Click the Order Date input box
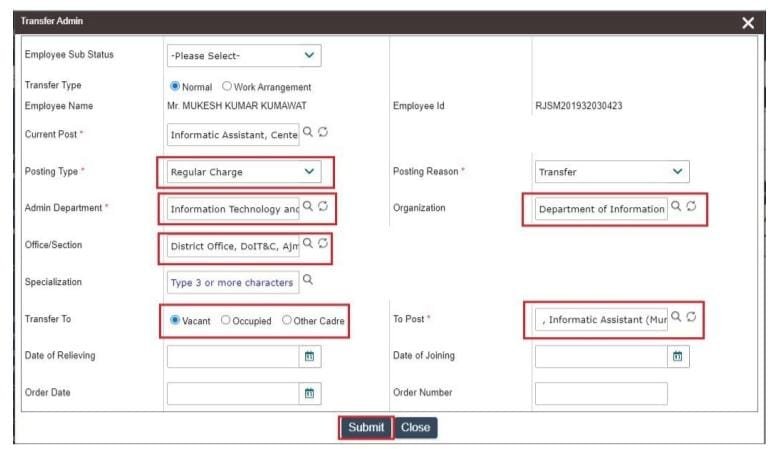 coord(233,394)
